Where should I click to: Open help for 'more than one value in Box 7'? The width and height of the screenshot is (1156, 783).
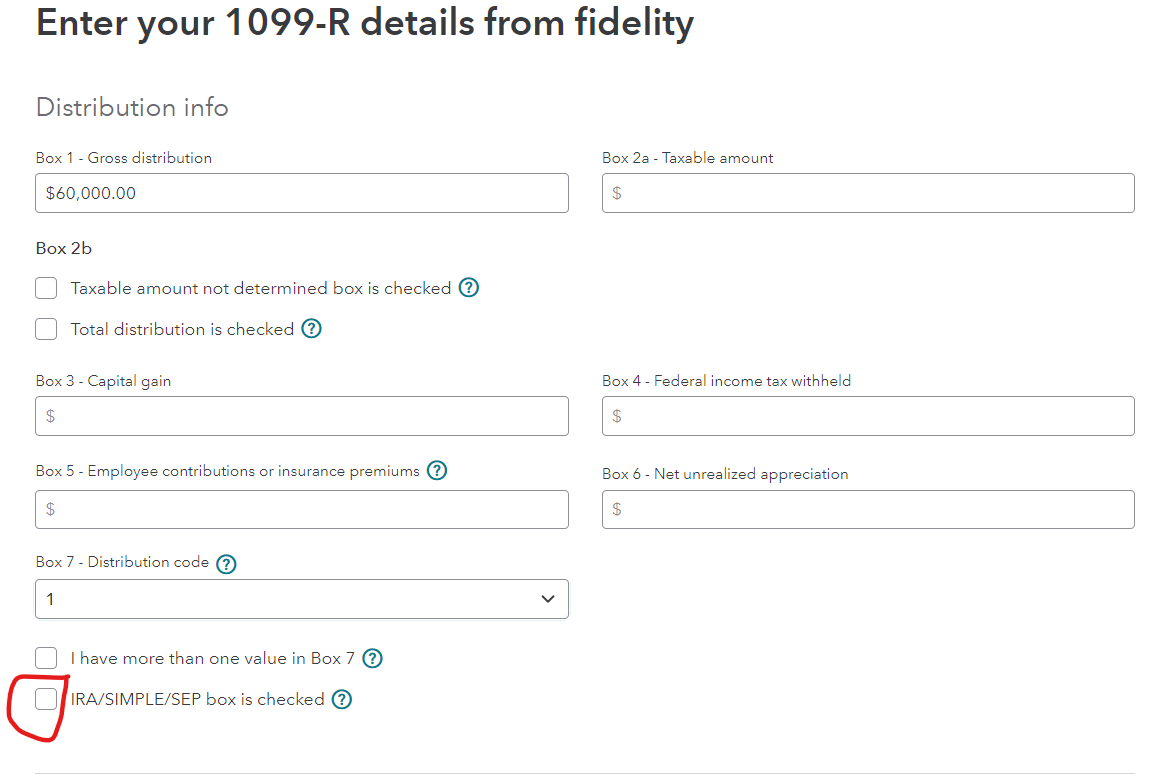pyautogui.click(x=372, y=658)
